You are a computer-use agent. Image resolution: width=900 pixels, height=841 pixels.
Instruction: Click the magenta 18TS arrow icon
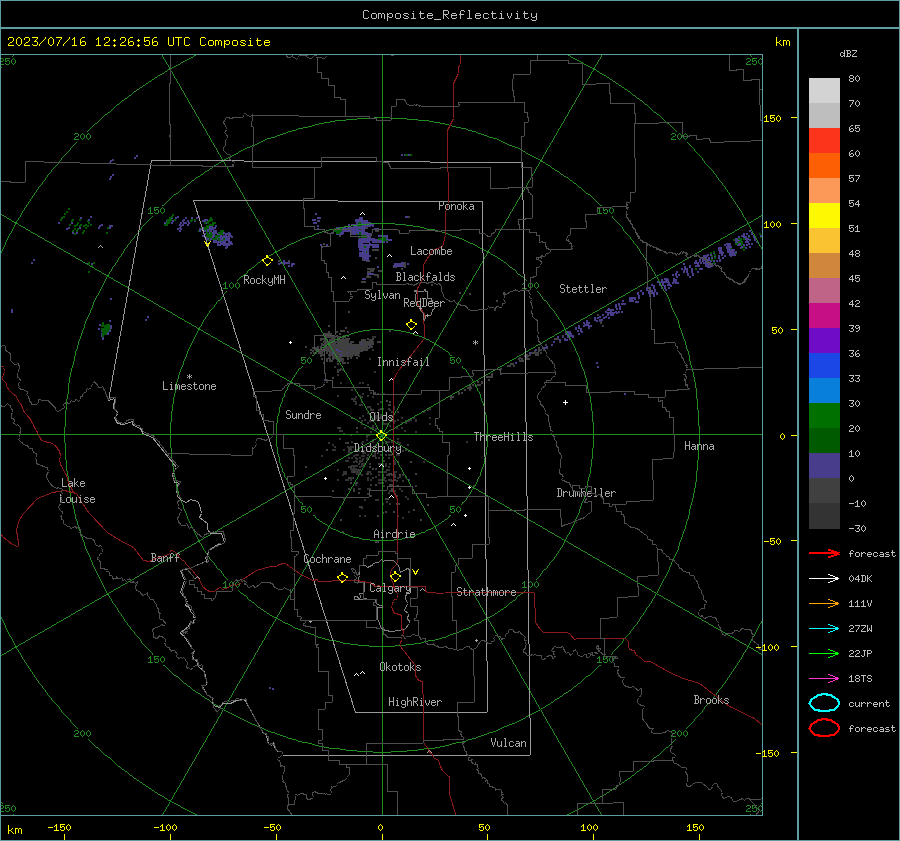824,679
